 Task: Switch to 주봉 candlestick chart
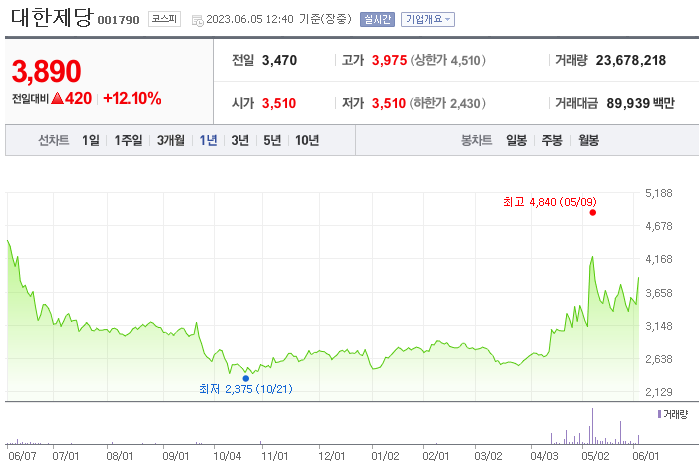tap(552, 140)
